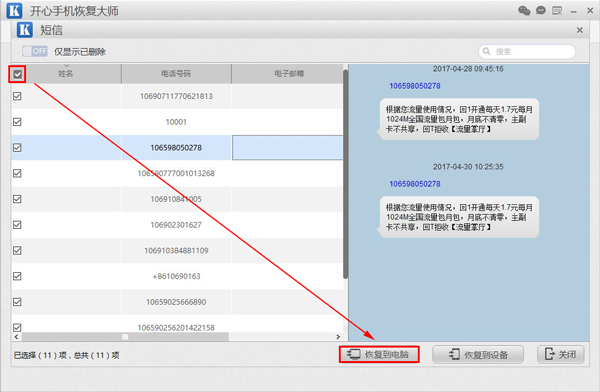Uncheck the row for 1065907770​01013268
This screenshot has width=600, height=392.
[17, 173]
